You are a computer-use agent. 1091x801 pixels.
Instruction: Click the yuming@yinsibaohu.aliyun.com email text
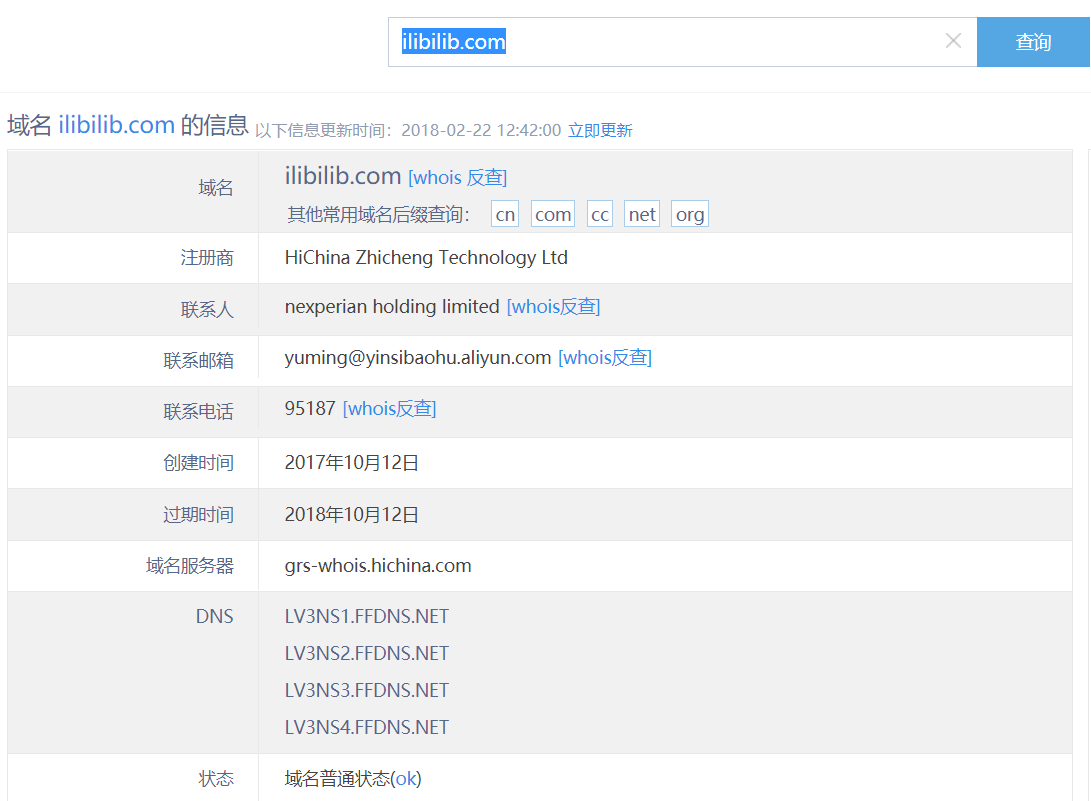point(417,358)
